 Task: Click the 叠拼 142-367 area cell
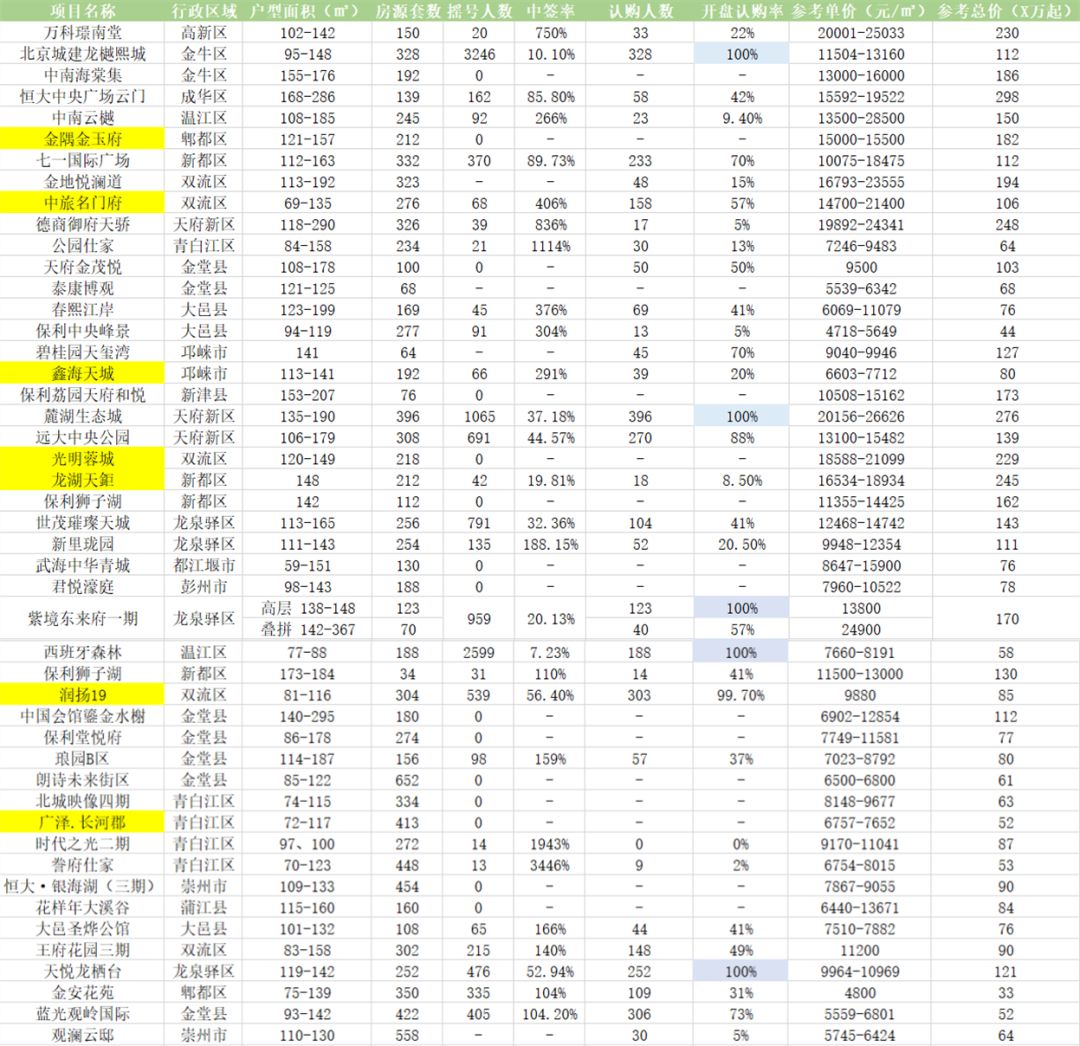[x=308, y=629]
